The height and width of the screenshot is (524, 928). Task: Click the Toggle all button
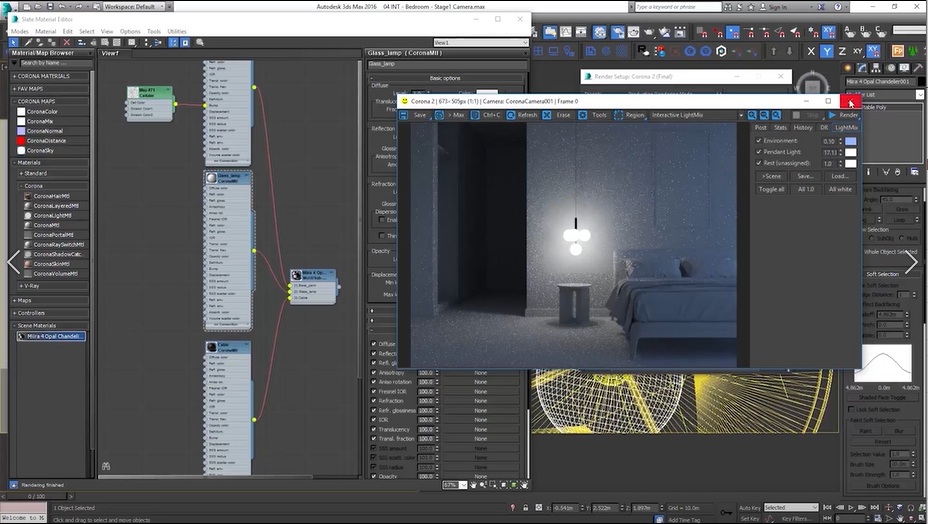pyautogui.click(x=771, y=189)
